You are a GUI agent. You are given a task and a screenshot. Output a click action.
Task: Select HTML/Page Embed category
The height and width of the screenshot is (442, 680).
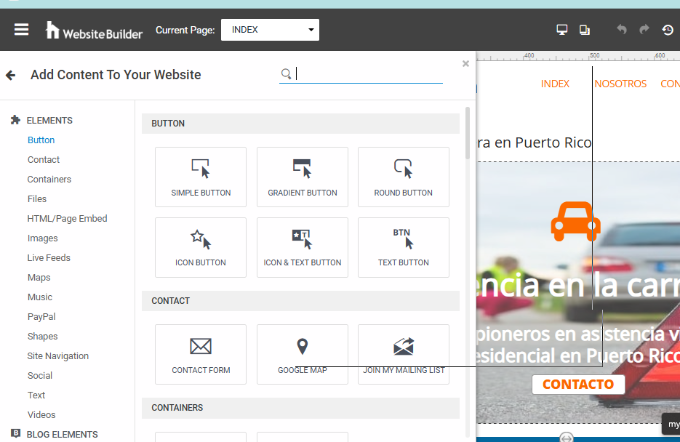(x=67, y=218)
